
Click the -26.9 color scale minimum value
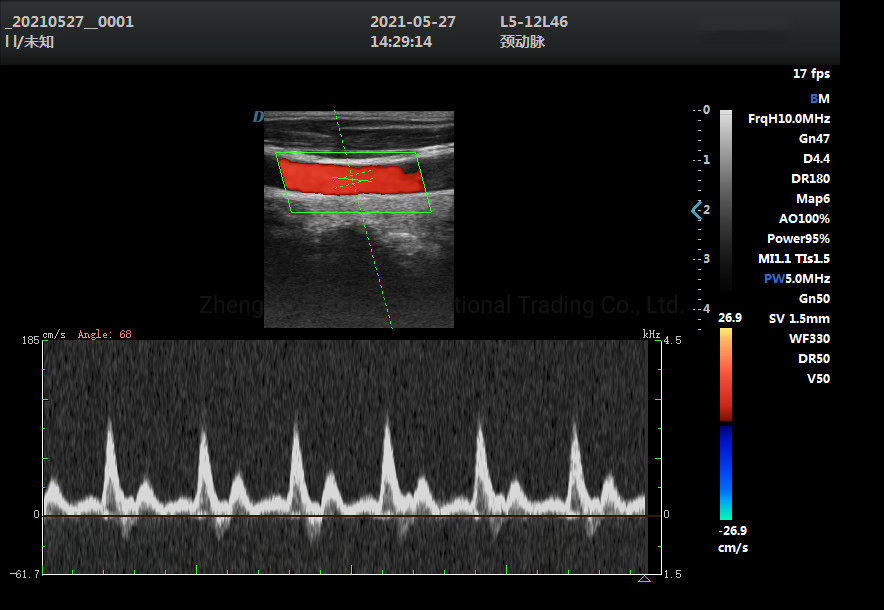pyautogui.click(x=732, y=531)
